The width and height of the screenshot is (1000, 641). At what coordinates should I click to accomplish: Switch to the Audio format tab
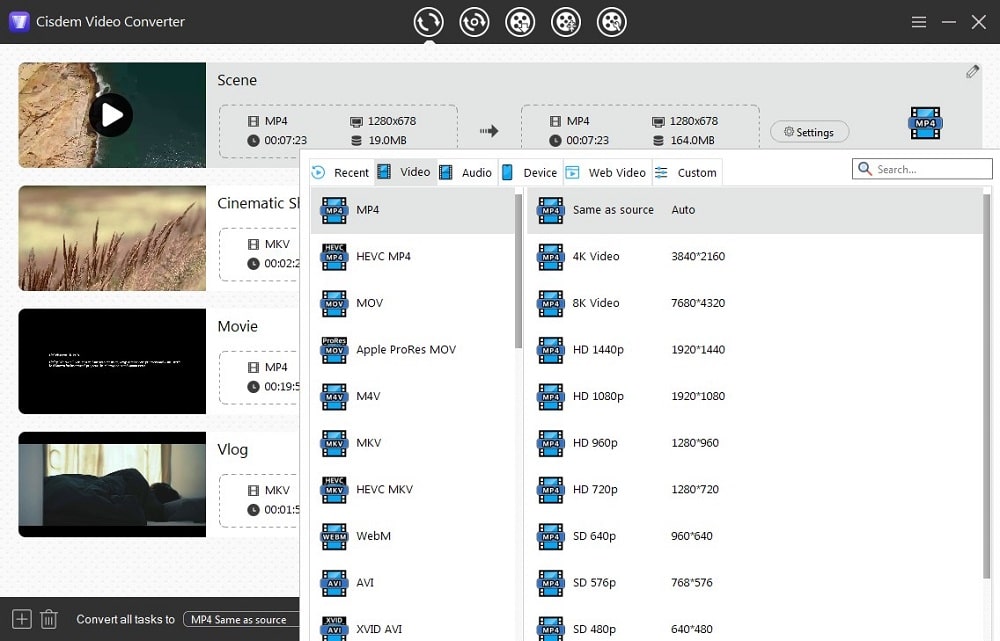point(466,172)
